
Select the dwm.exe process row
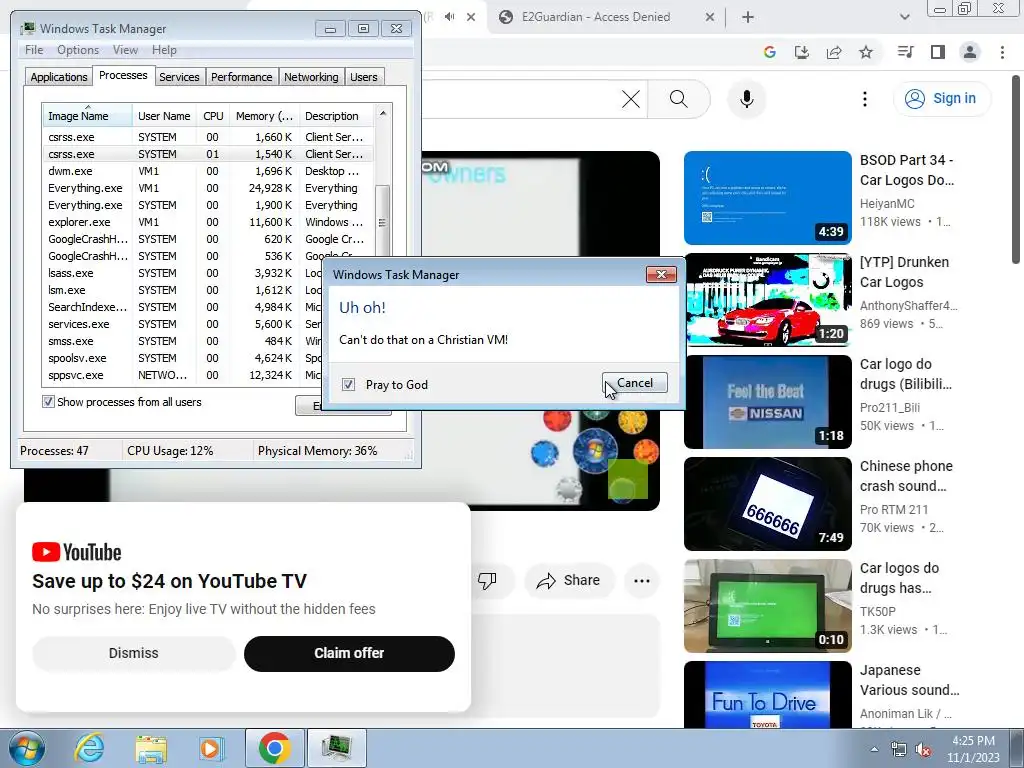(208, 171)
